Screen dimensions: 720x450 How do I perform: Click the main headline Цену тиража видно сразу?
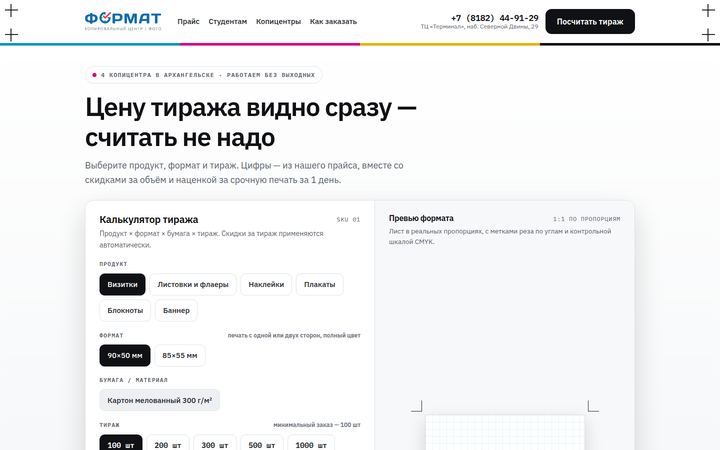tap(251, 122)
